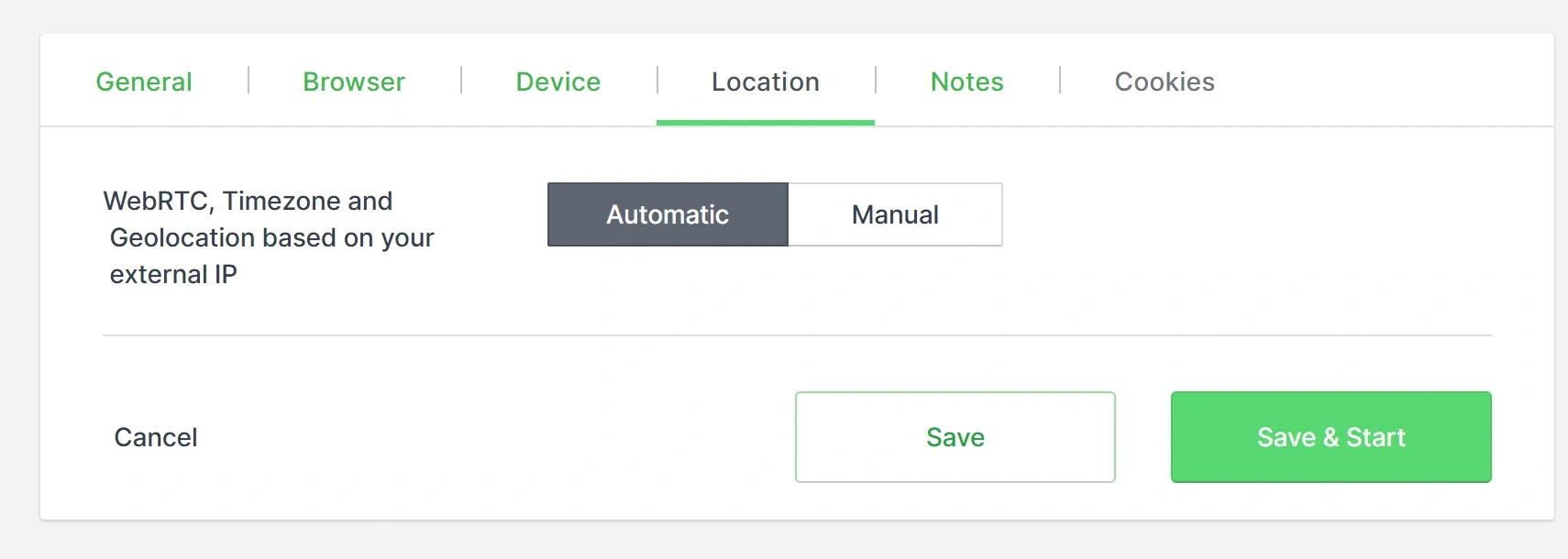1568x559 pixels.
Task: Enable Automatic WebRTC and timezone mode
Action: tap(667, 214)
